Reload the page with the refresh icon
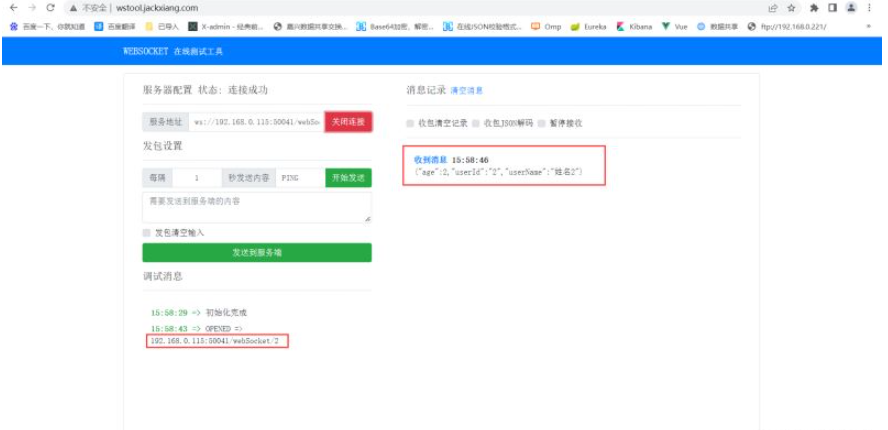The width and height of the screenshot is (888, 430). pyautogui.click(x=50, y=8)
